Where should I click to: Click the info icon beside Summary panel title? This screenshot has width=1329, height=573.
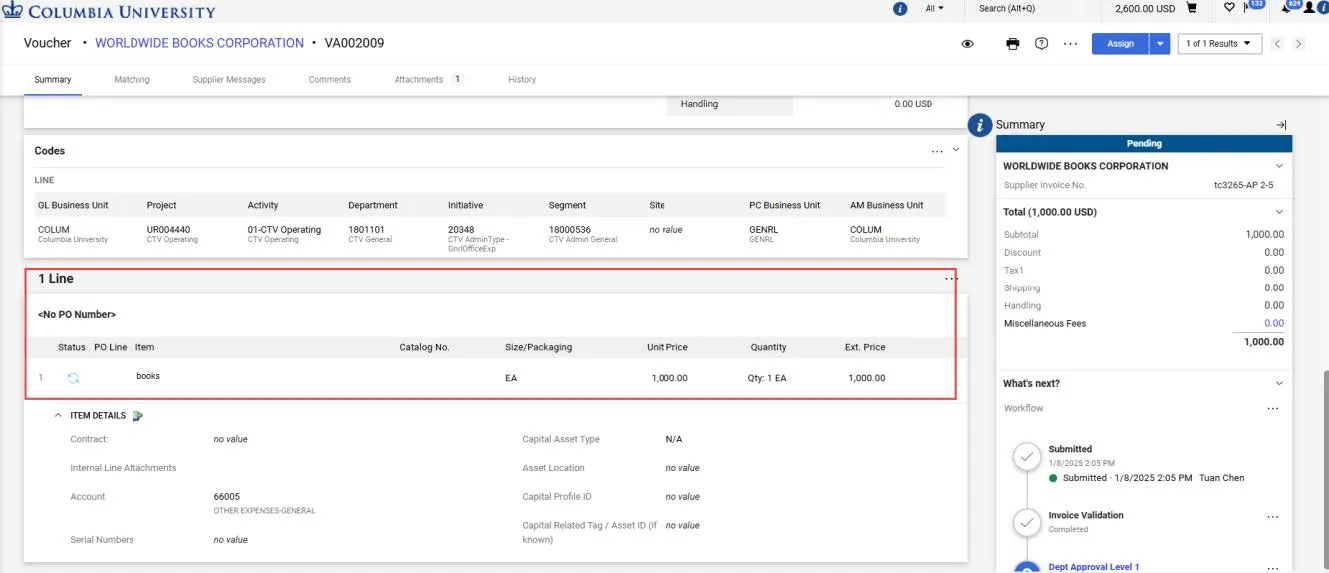pos(980,125)
